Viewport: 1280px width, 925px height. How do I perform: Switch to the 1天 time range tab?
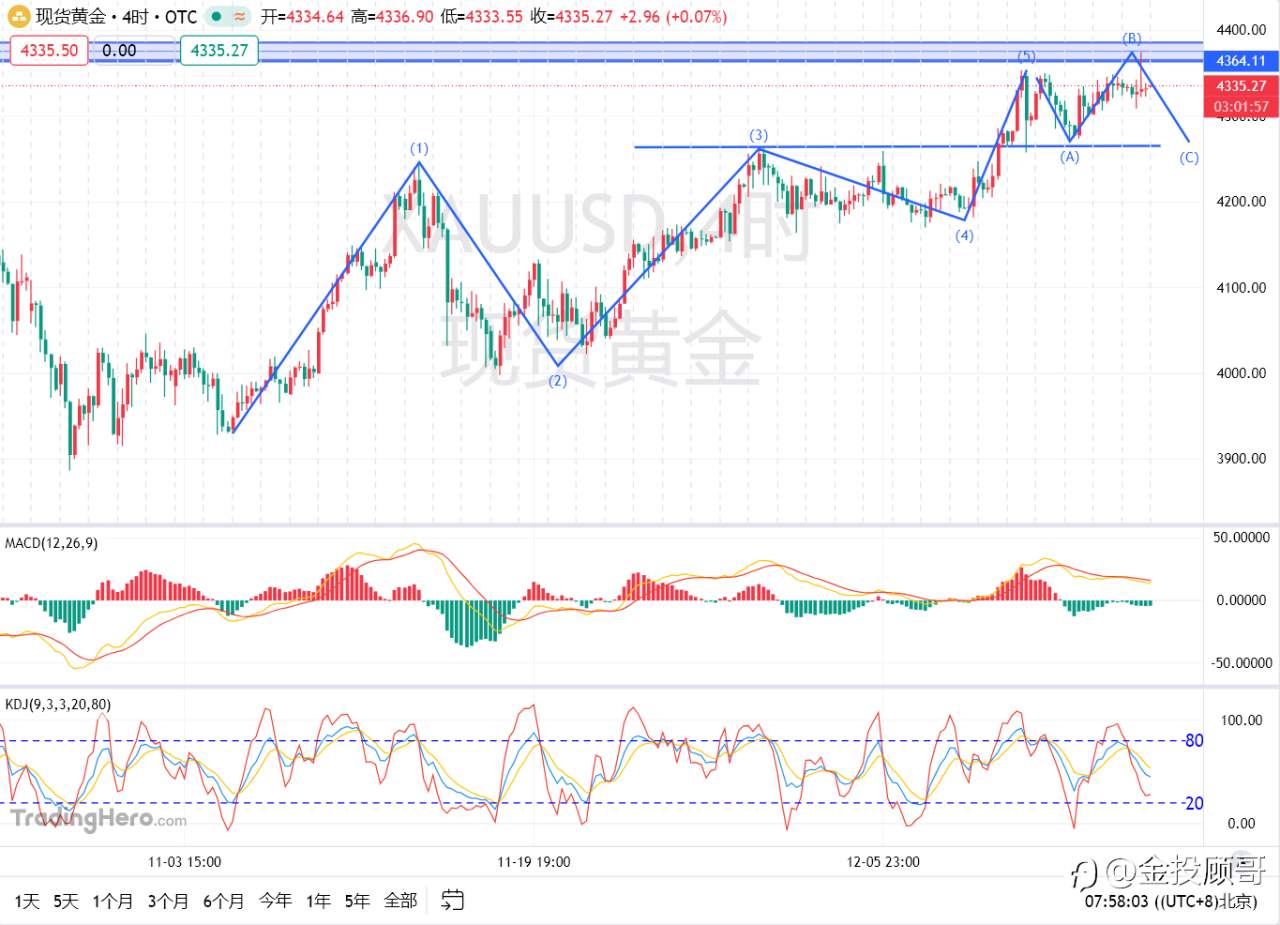(27, 900)
